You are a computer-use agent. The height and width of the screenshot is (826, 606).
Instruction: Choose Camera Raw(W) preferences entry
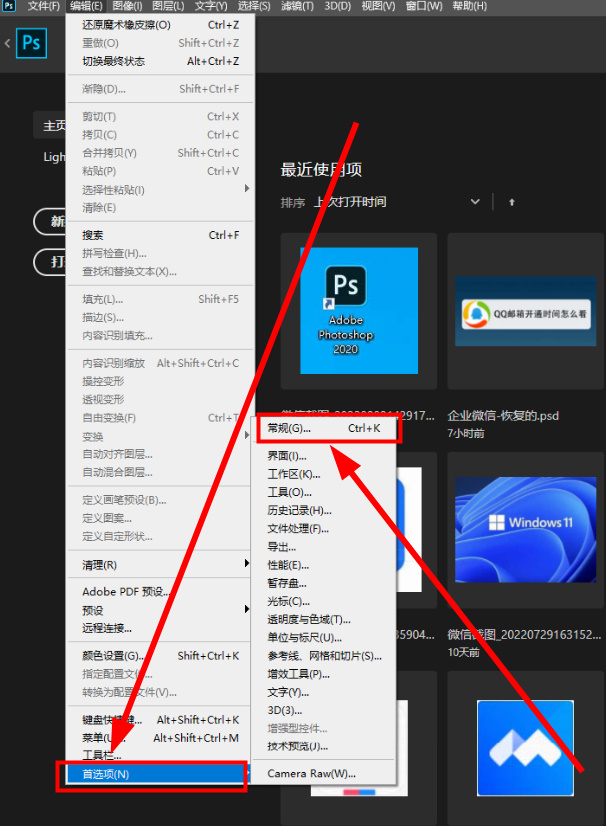tap(325, 774)
